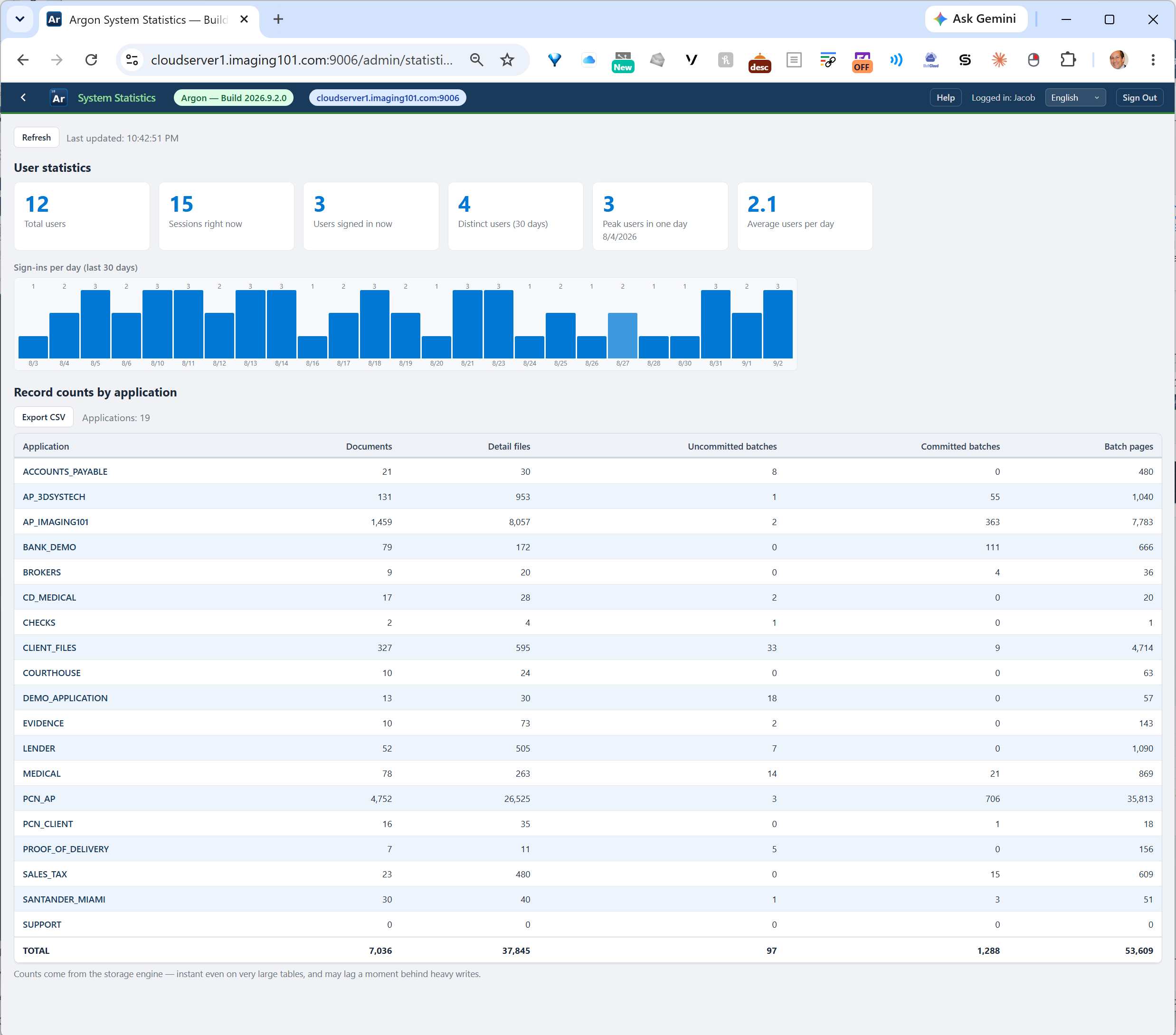Click the Applications: 19 label

[115, 418]
